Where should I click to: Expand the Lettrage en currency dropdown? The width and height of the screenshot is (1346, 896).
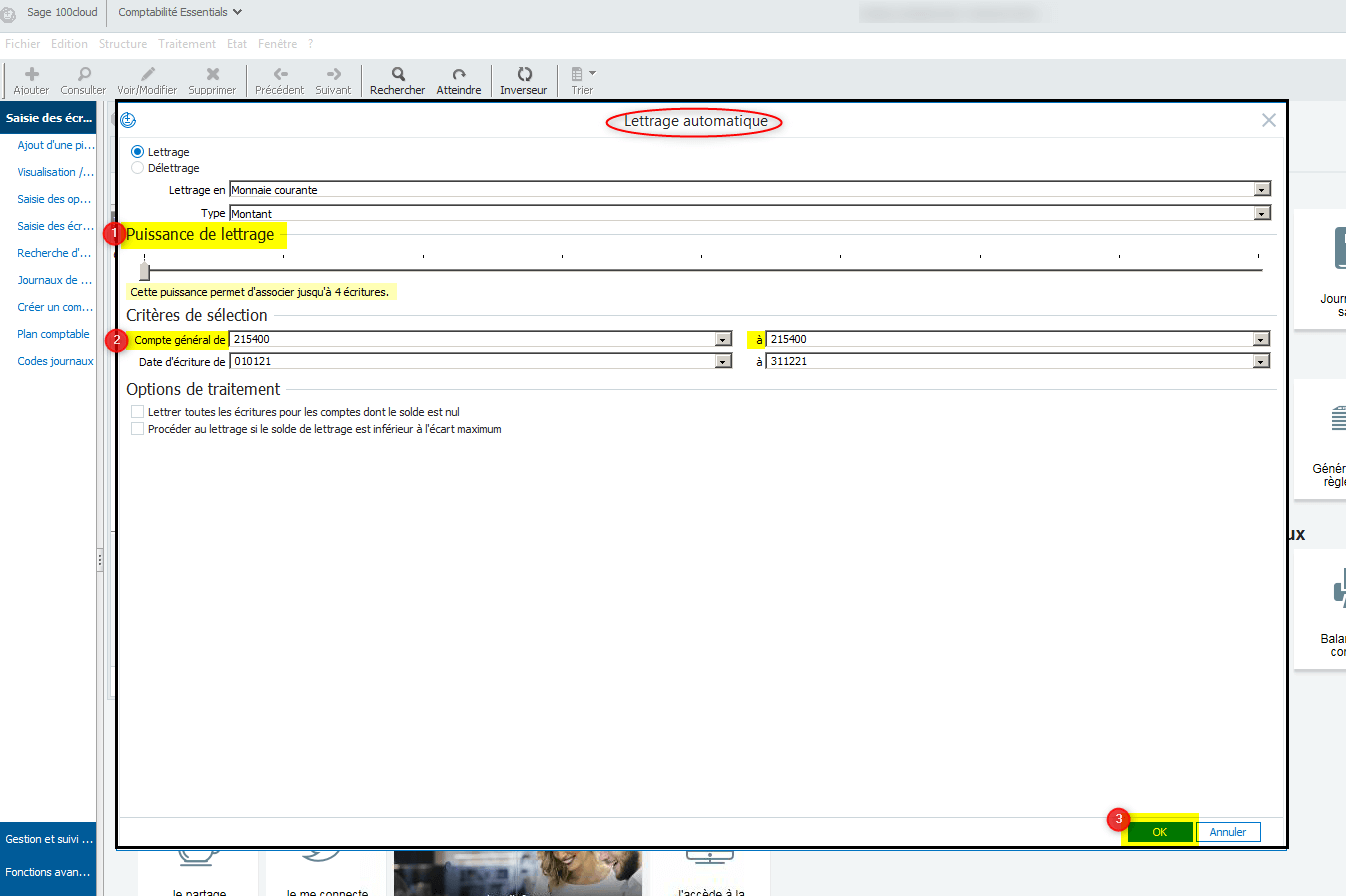[1263, 189]
